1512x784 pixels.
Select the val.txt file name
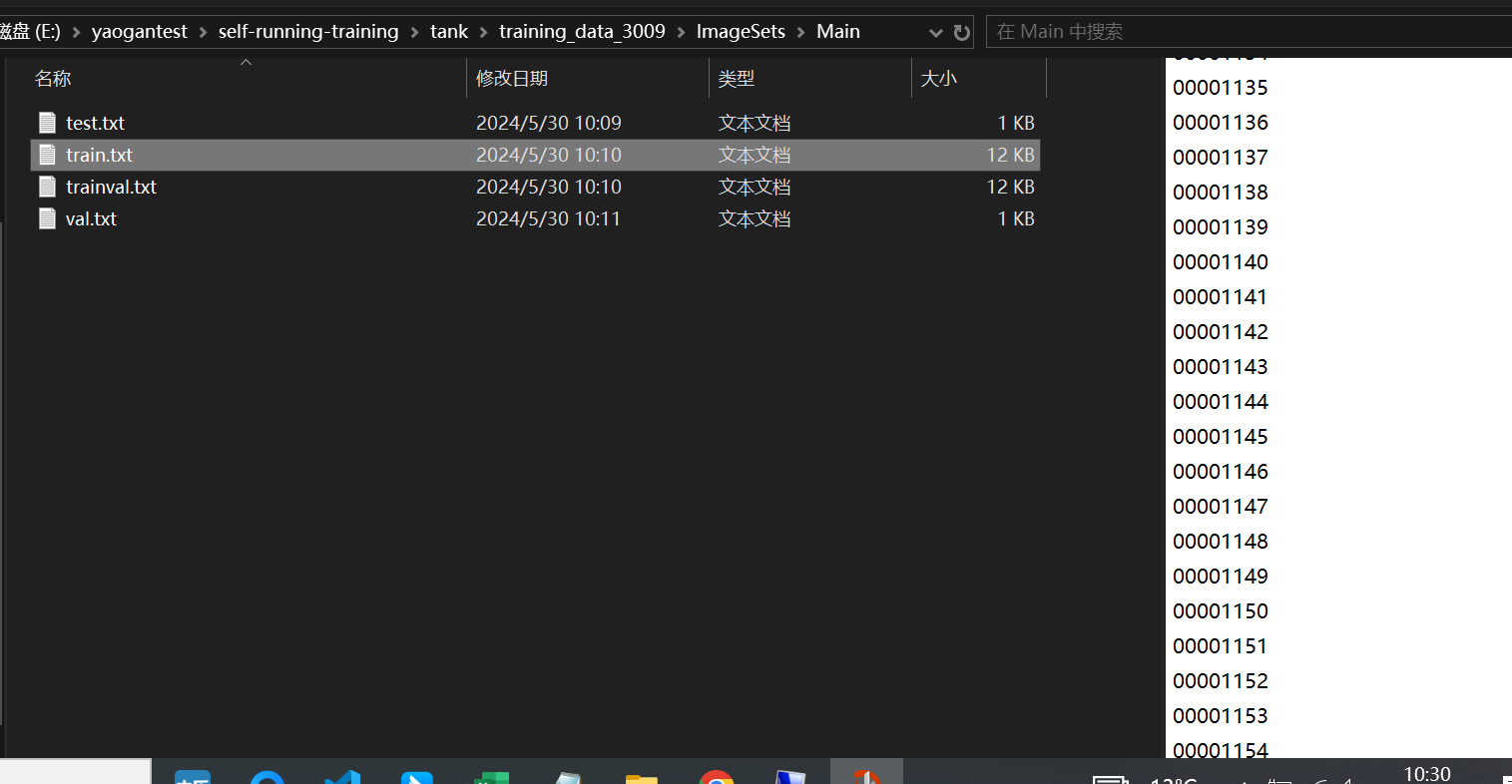[x=91, y=218]
